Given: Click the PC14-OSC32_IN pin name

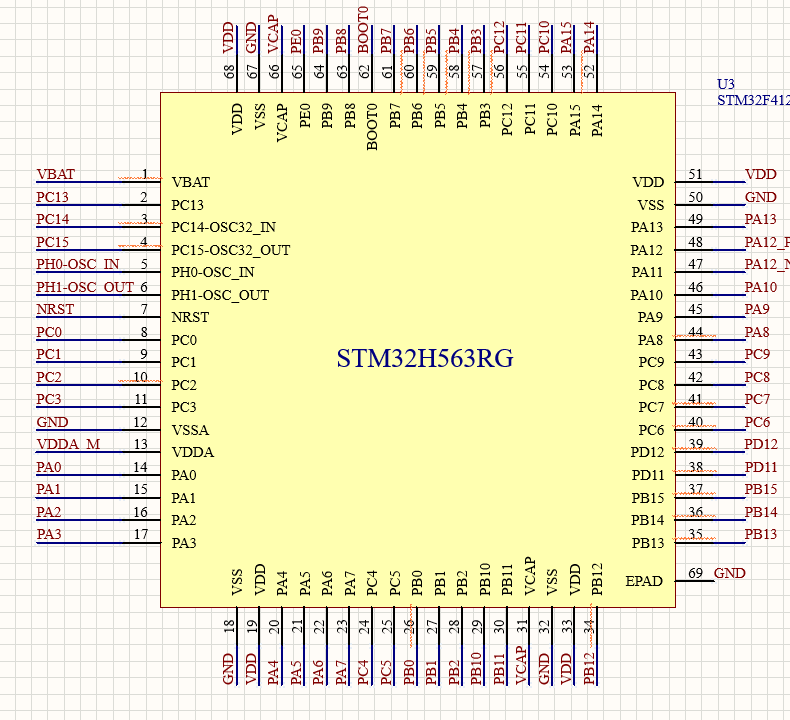Looking at the screenshot, I should (223, 227).
